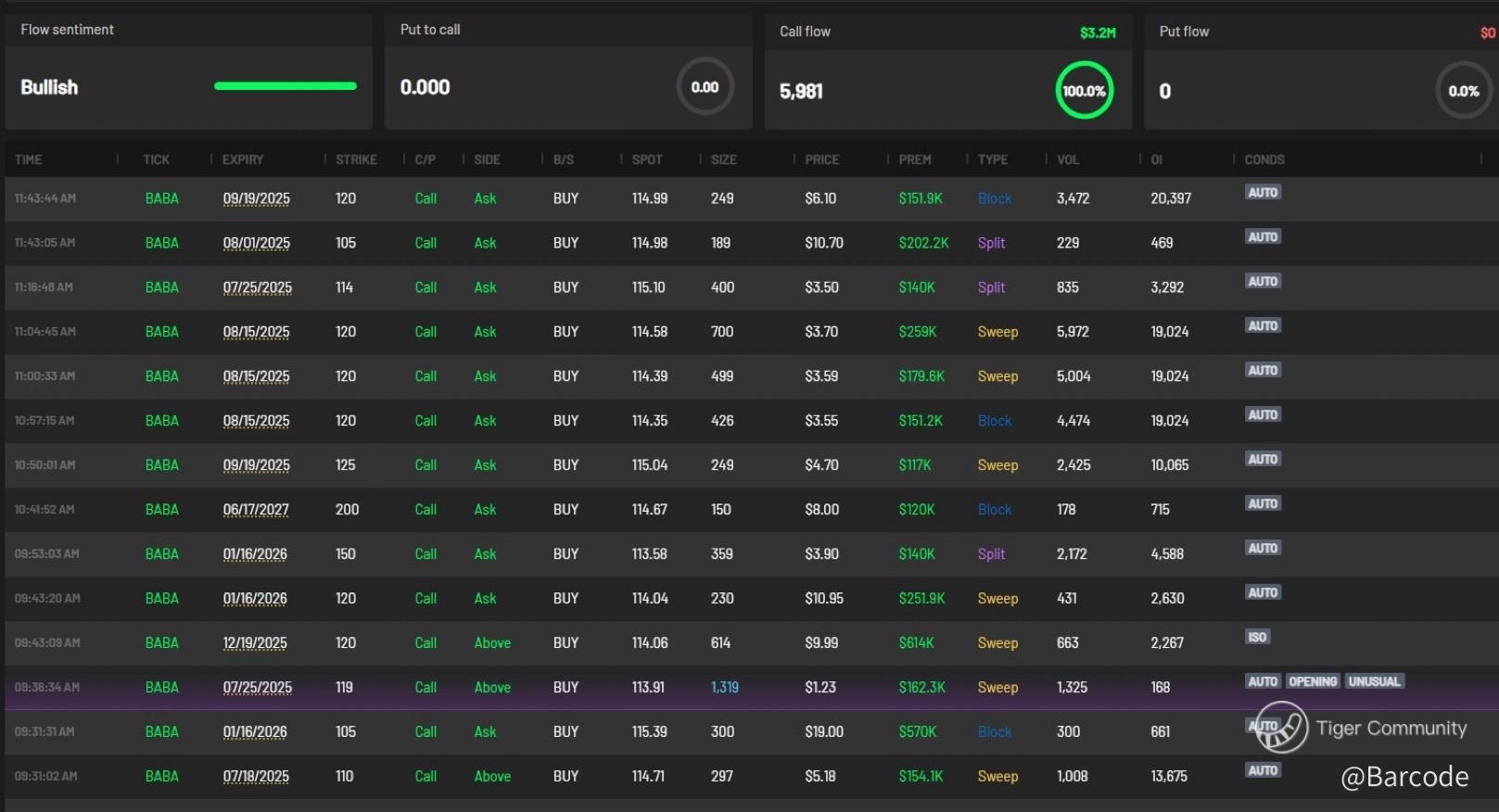The height and width of the screenshot is (812, 1499).
Task: Click the 115.39 spot price cell
Action: [x=649, y=732]
